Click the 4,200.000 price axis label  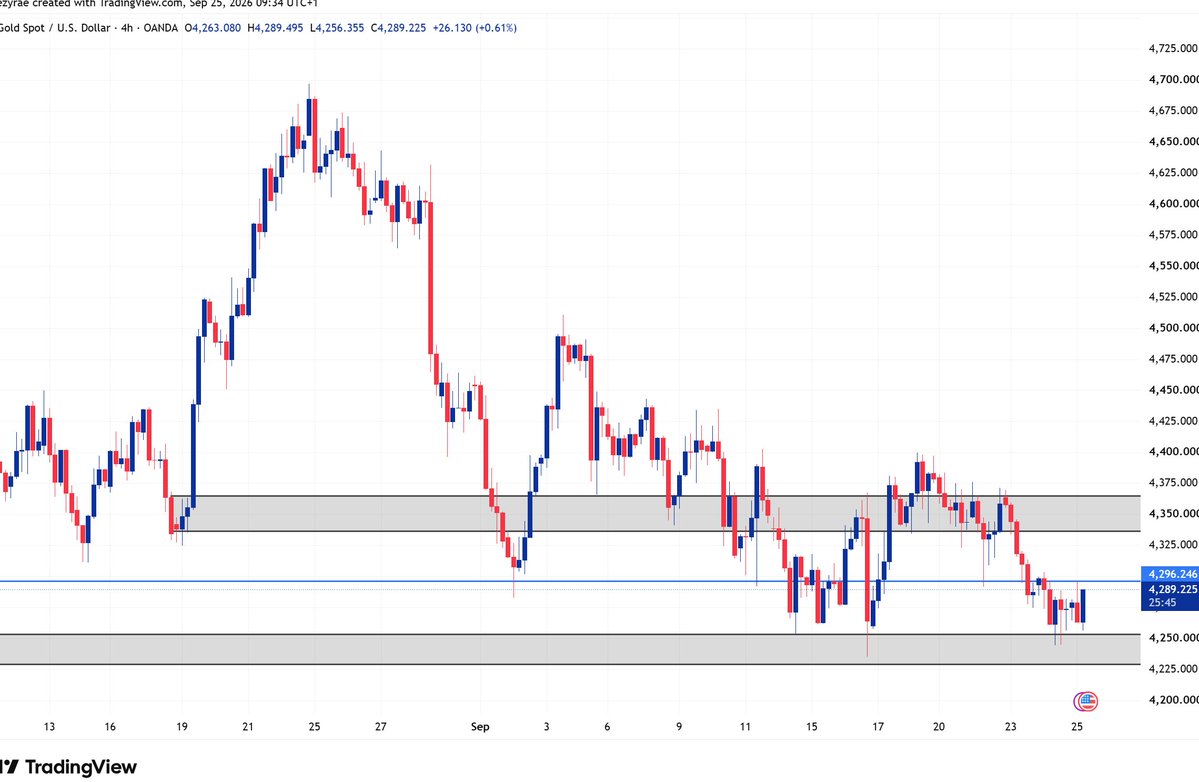1173,699
